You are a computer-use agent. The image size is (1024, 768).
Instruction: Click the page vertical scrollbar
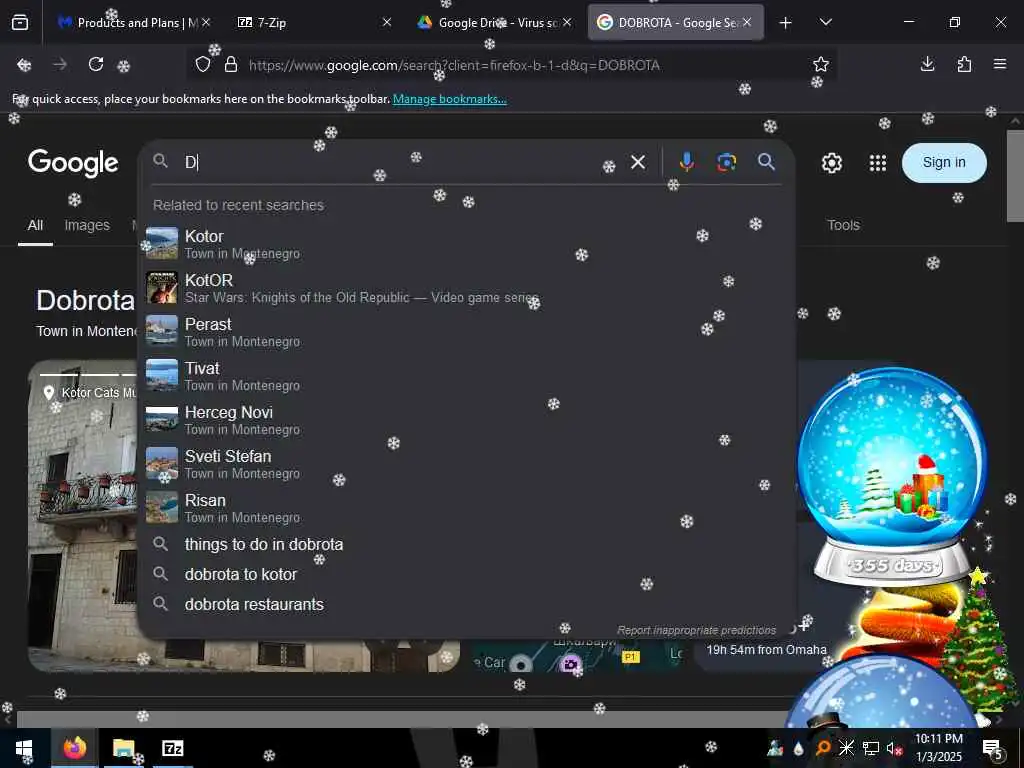tap(1015, 176)
